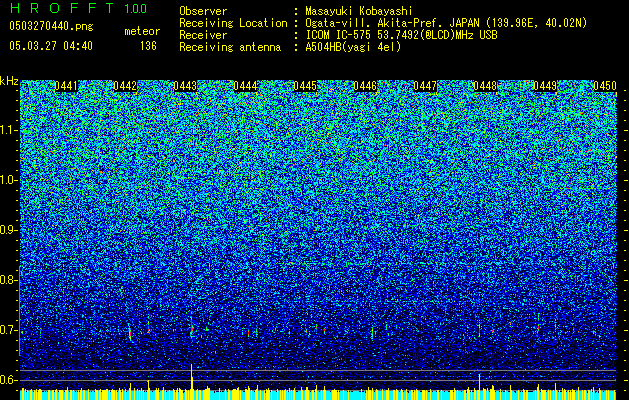Screen dimensions: 629x400
Task: Click the name Masayuki Kobayashi
Action: (358, 11)
